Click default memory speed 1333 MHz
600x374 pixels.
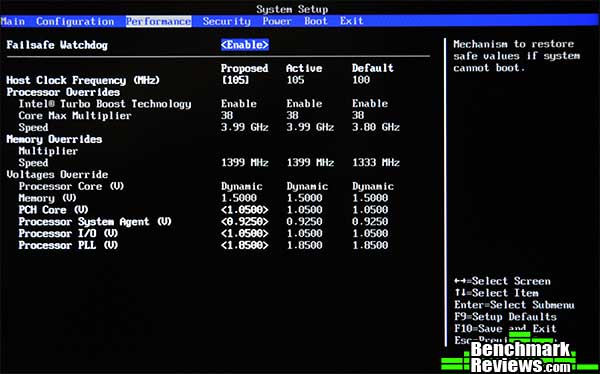(x=376, y=163)
